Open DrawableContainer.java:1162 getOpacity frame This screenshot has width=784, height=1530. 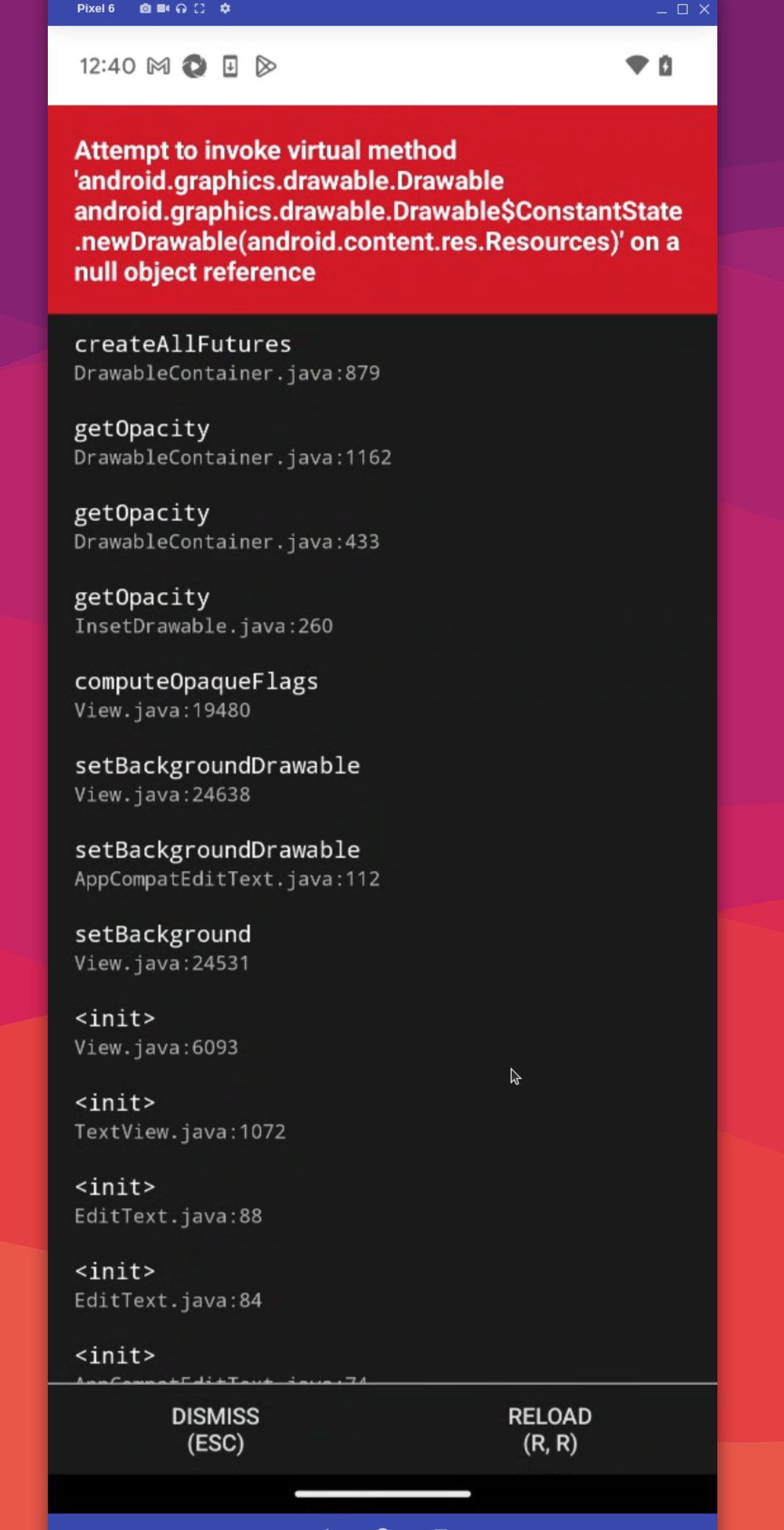232,442
